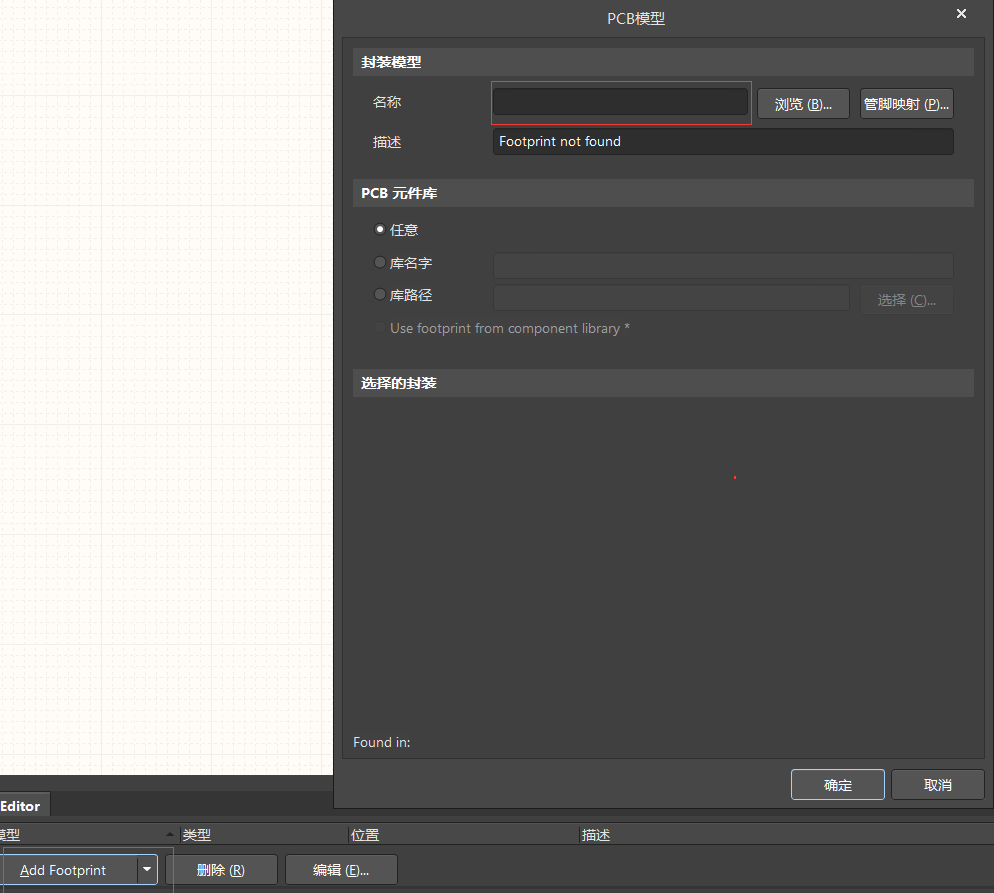
Task: Click the 描述 field showing Footprint not found
Action: point(723,141)
